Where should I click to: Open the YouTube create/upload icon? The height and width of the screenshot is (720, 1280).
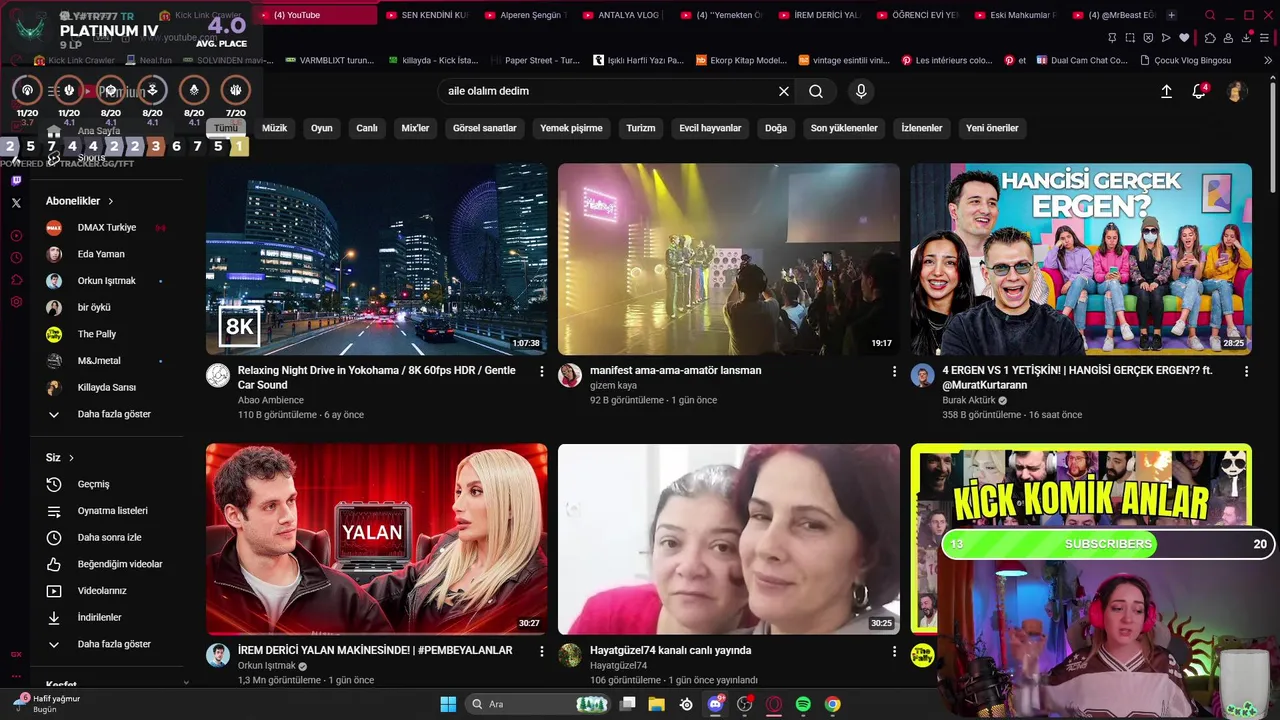(x=1166, y=91)
